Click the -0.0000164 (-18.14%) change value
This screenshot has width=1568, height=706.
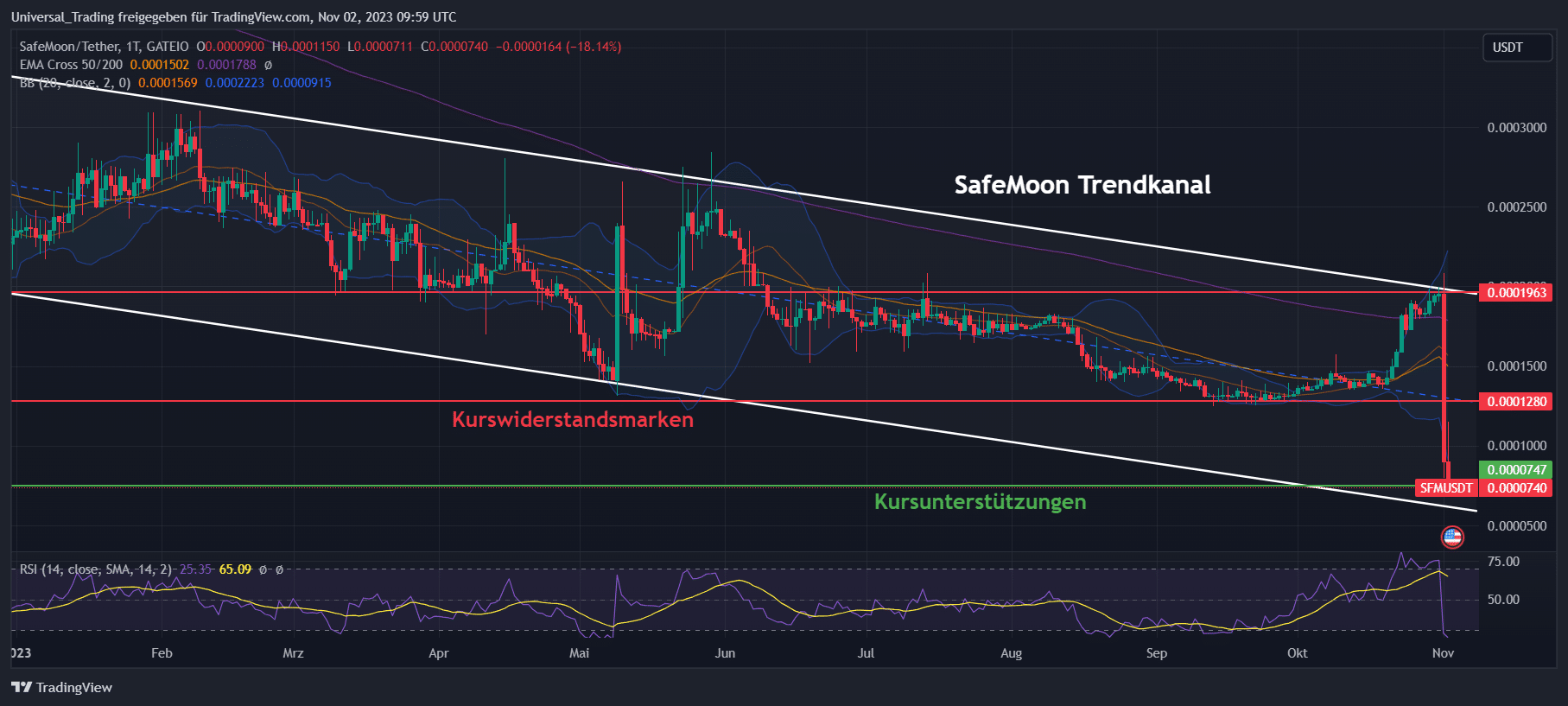click(559, 47)
